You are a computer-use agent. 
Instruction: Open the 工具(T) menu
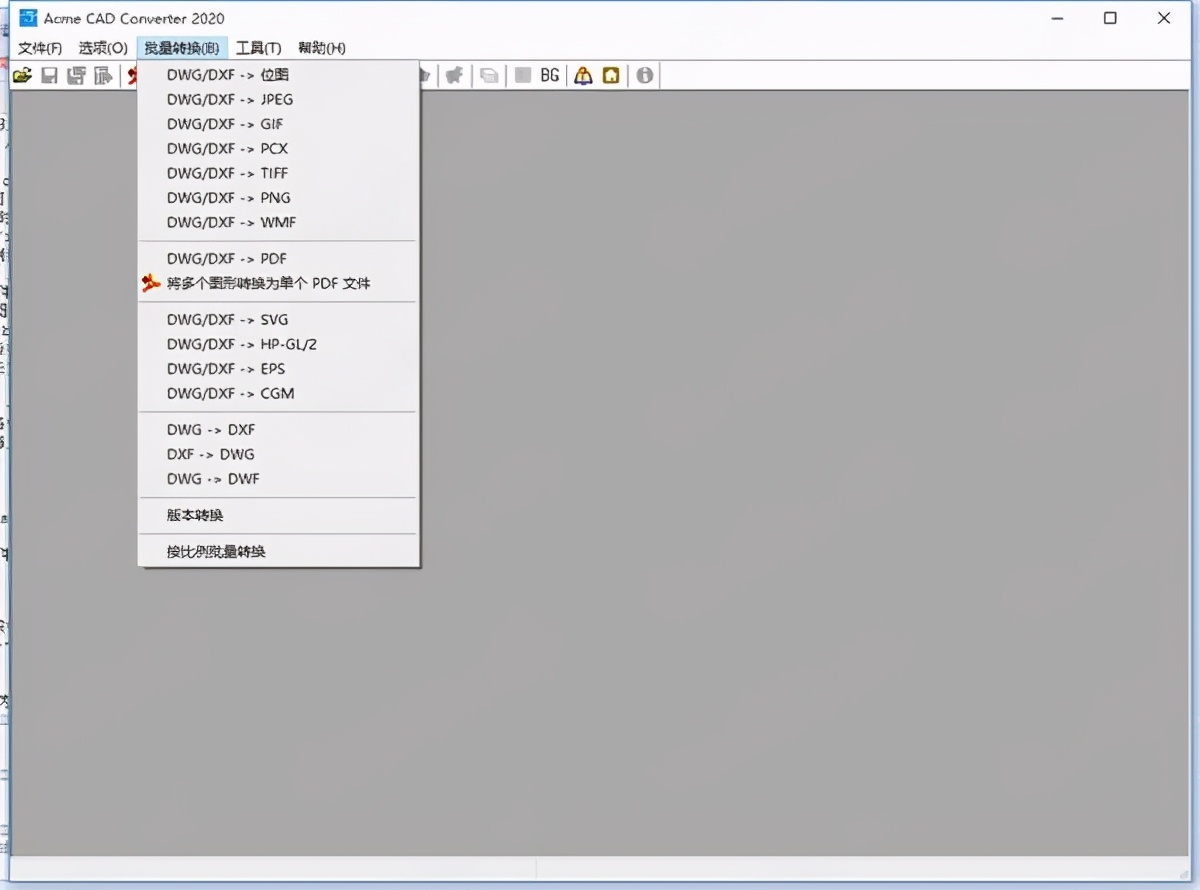(x=258, y=48)
